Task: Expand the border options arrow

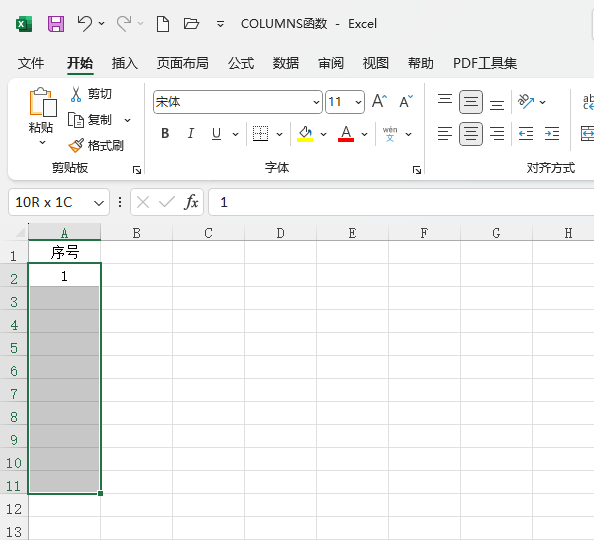Action: coord(280,134)
